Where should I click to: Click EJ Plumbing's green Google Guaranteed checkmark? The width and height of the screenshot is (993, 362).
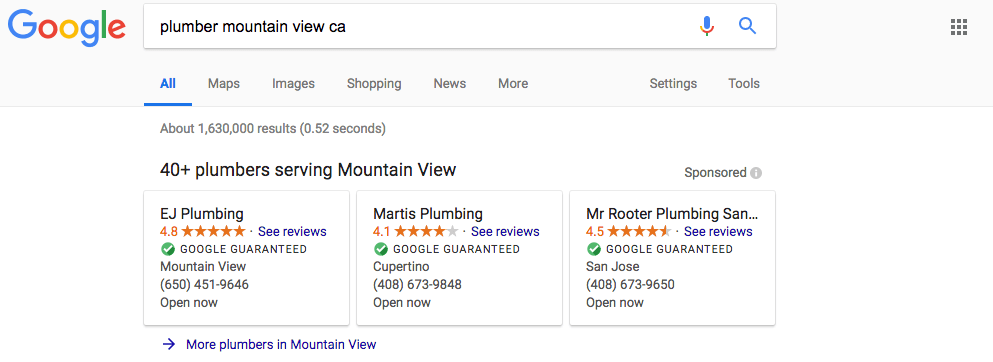click(x=168, y=249)
